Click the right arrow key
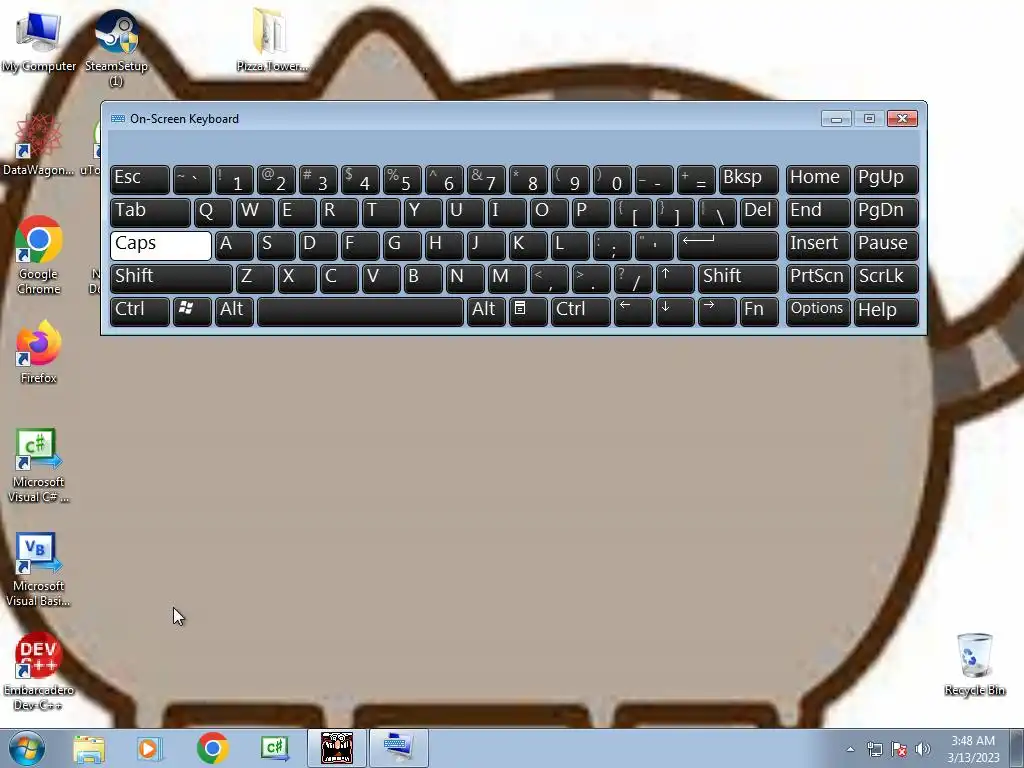This screenshot has width=1024, height=768. click(716, 311)
